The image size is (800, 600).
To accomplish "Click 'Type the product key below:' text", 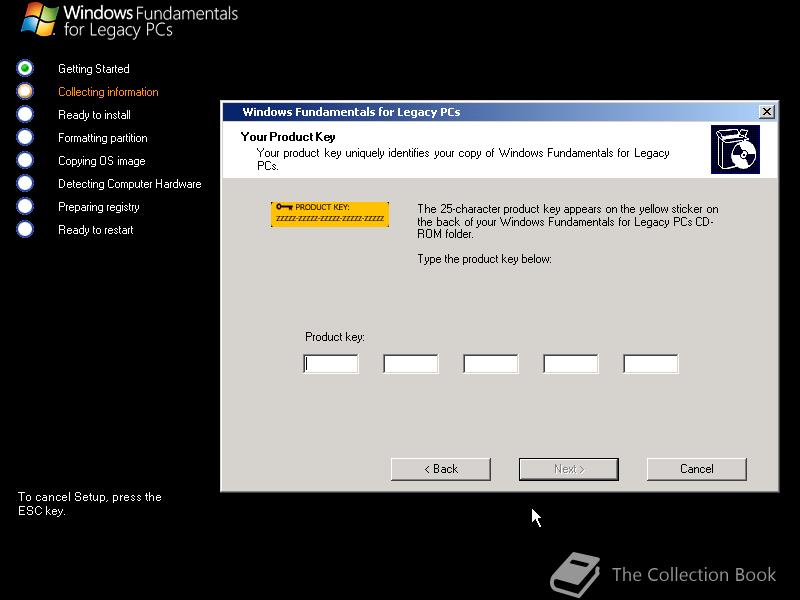I will click(484, 259).
